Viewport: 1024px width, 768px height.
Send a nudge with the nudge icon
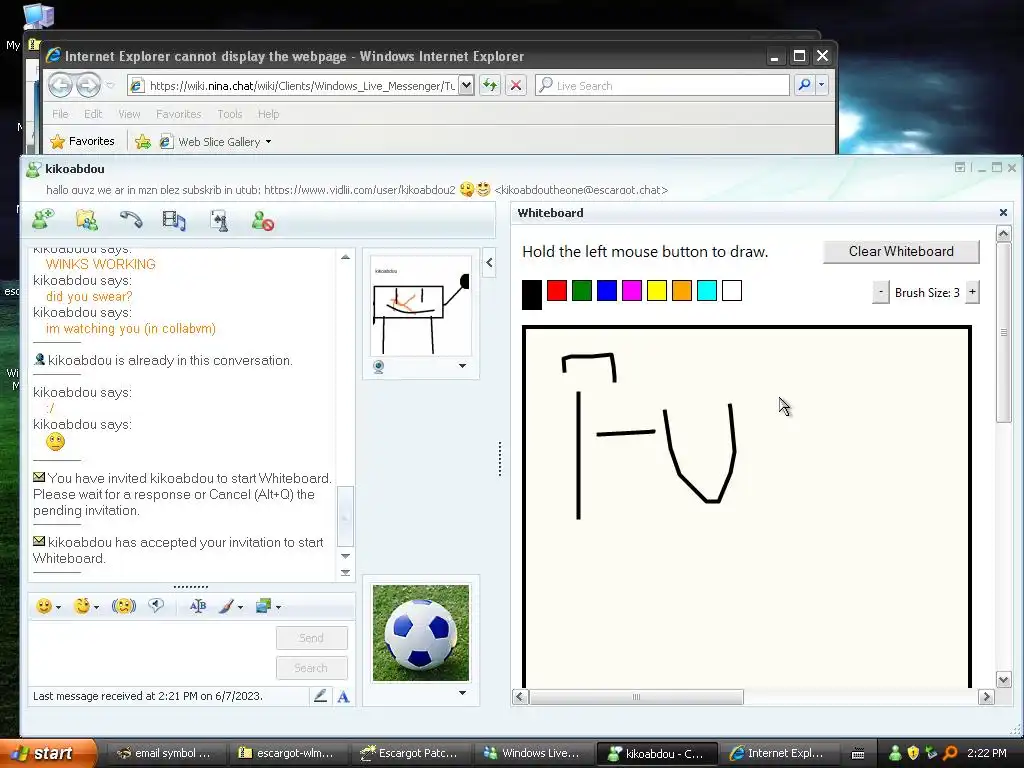(x=123, y=607)
